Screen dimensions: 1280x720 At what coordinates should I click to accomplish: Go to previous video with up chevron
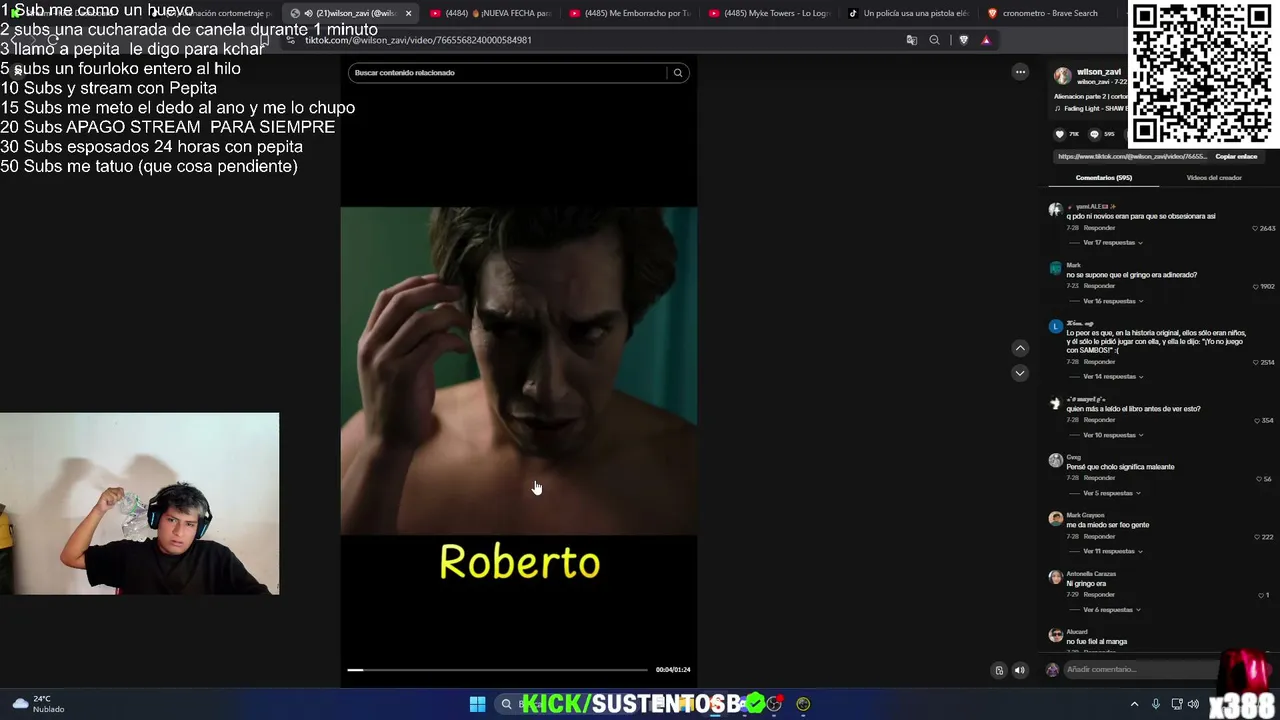[1020, 348]
